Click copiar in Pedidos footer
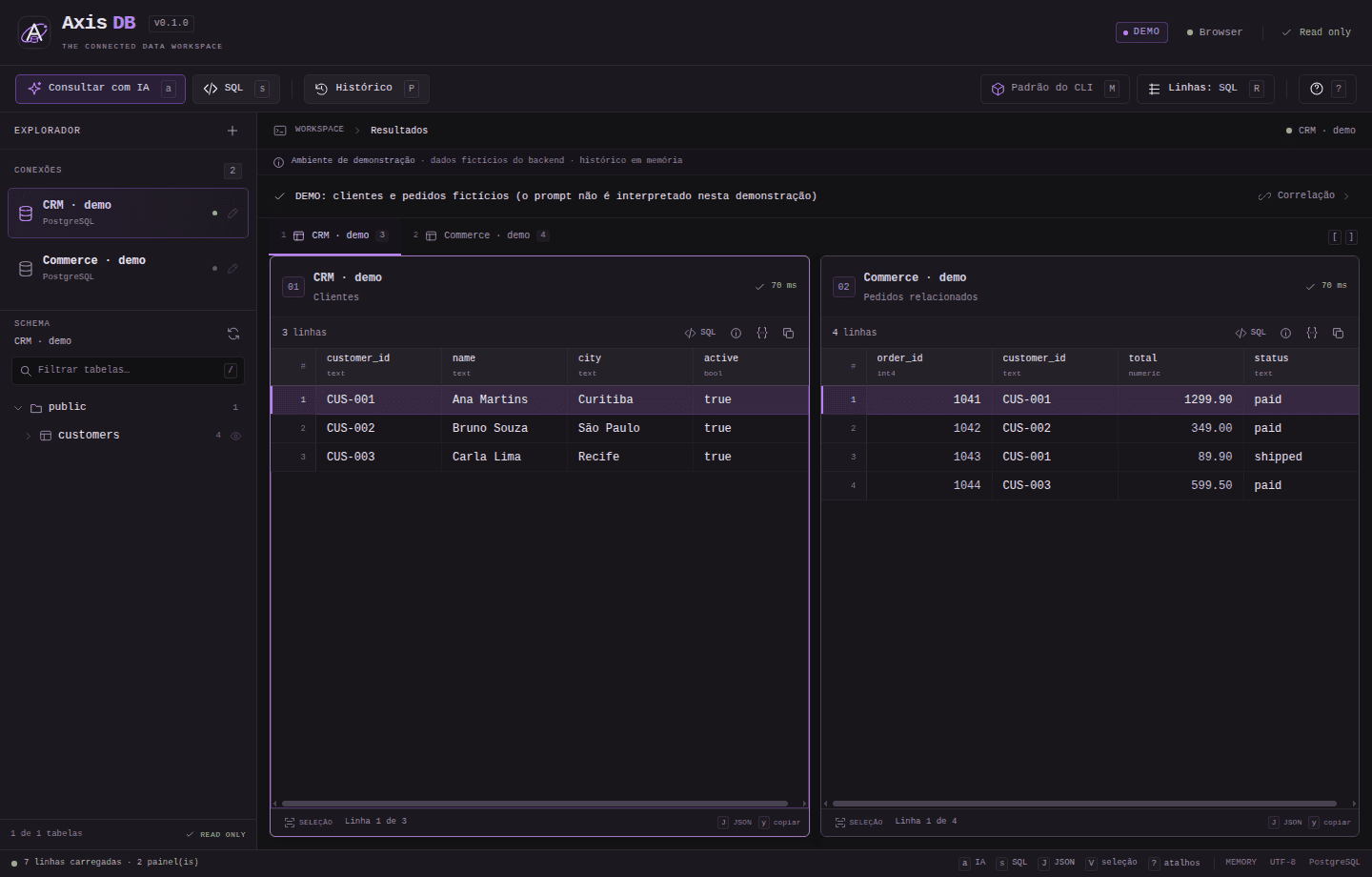 (x=1330, y=822)
